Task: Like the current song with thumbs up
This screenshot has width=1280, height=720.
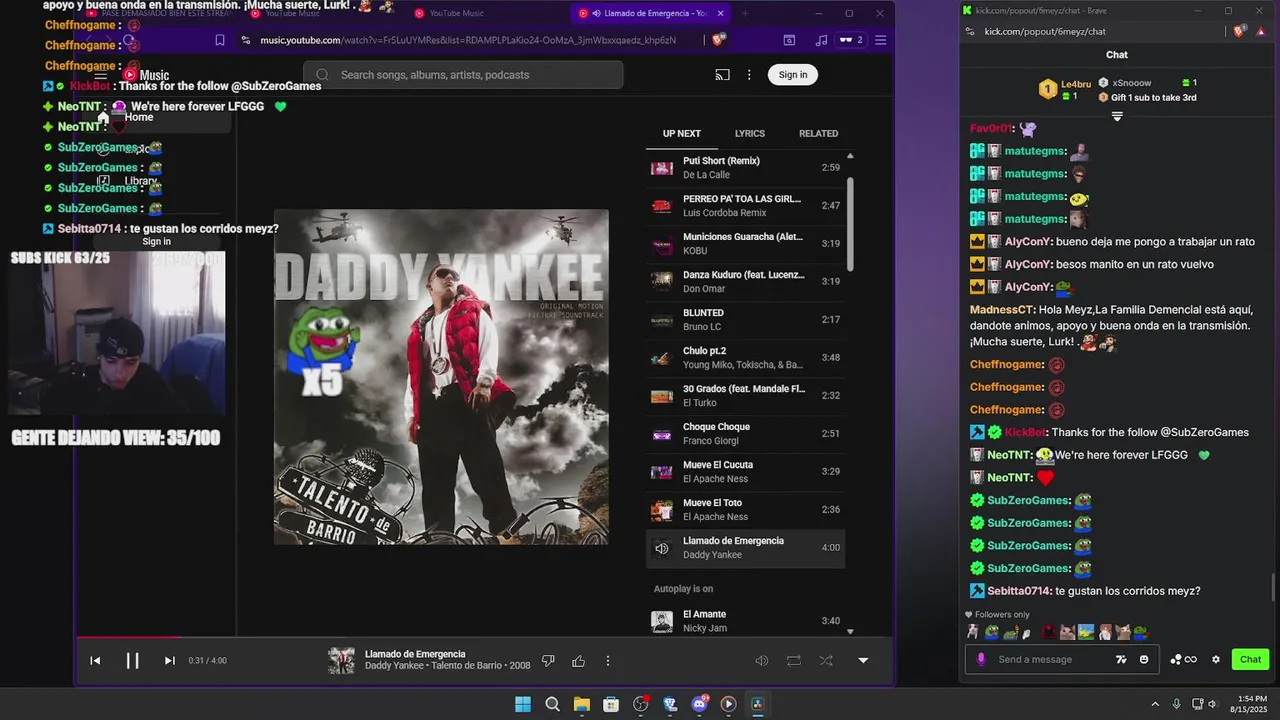Action: coord(578,661)
